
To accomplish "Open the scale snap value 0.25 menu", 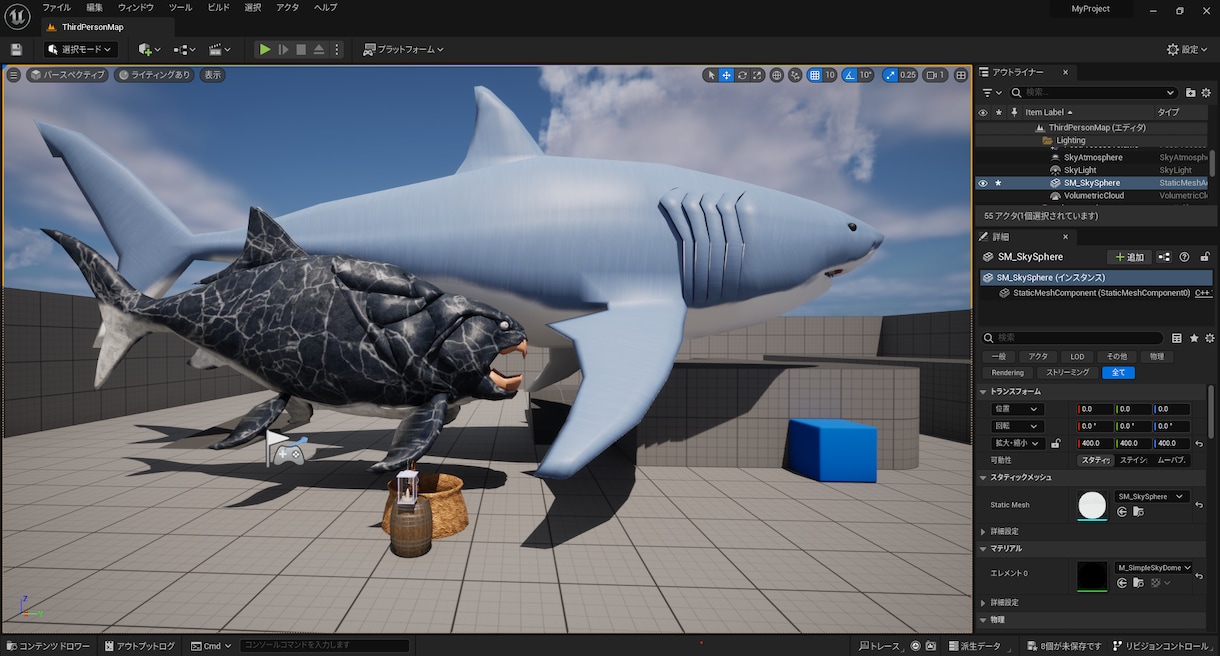I will point(908,75).
